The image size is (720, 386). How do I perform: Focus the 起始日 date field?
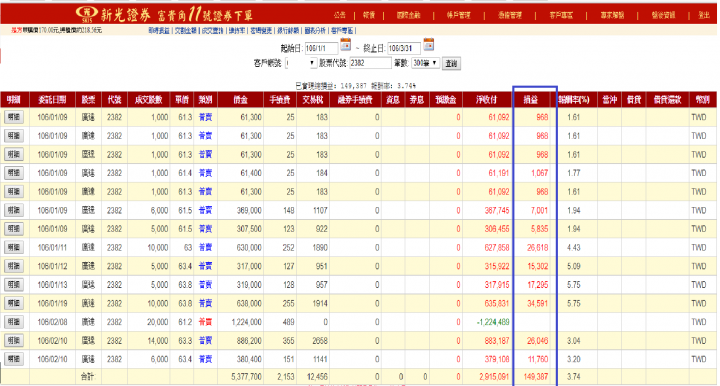321,48
